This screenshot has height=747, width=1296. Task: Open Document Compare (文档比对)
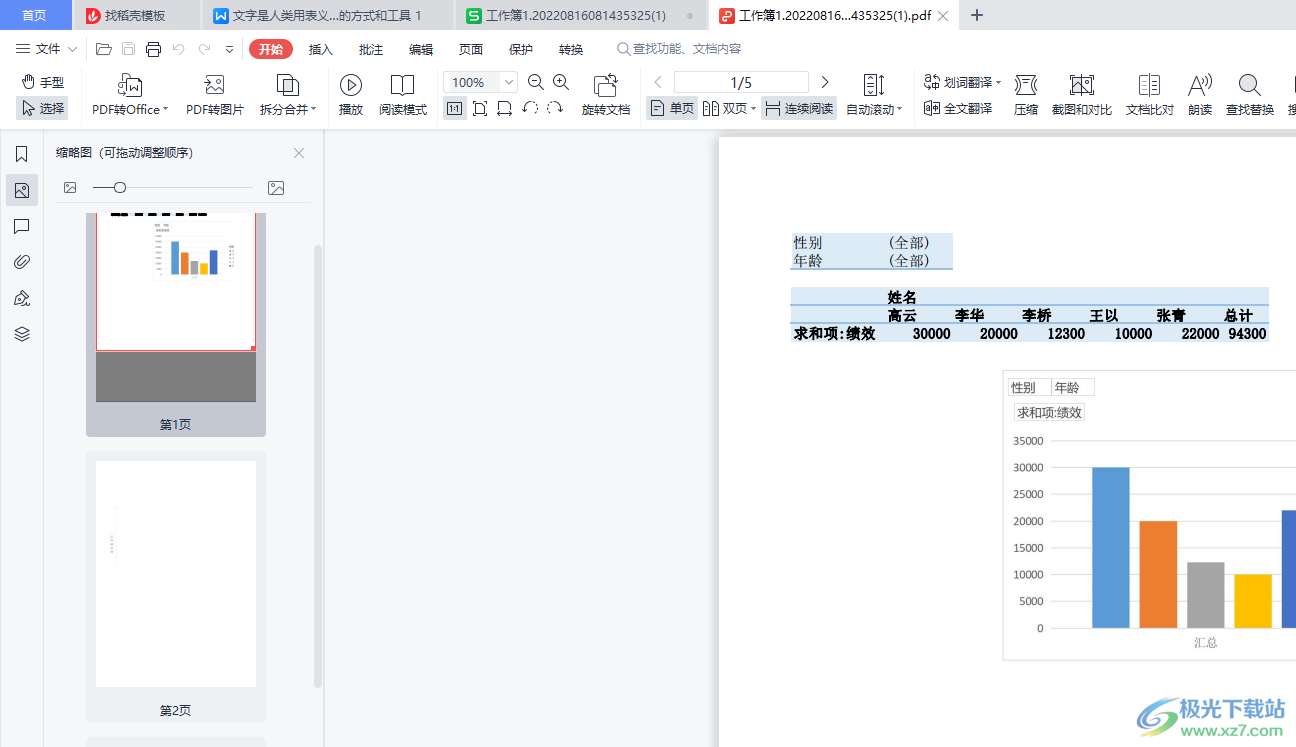coord(1150,95)
